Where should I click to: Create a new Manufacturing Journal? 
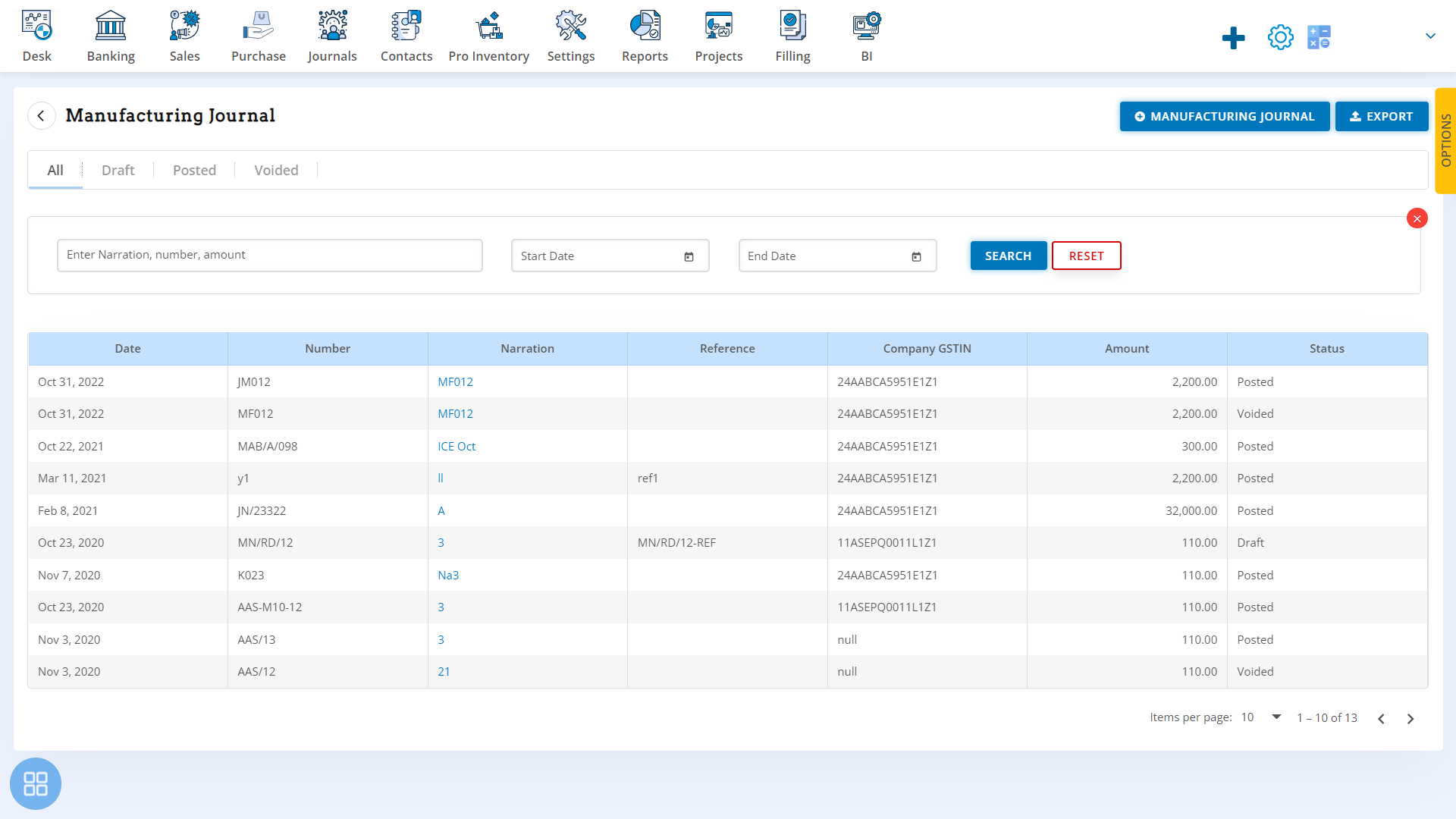point(1225,116)
